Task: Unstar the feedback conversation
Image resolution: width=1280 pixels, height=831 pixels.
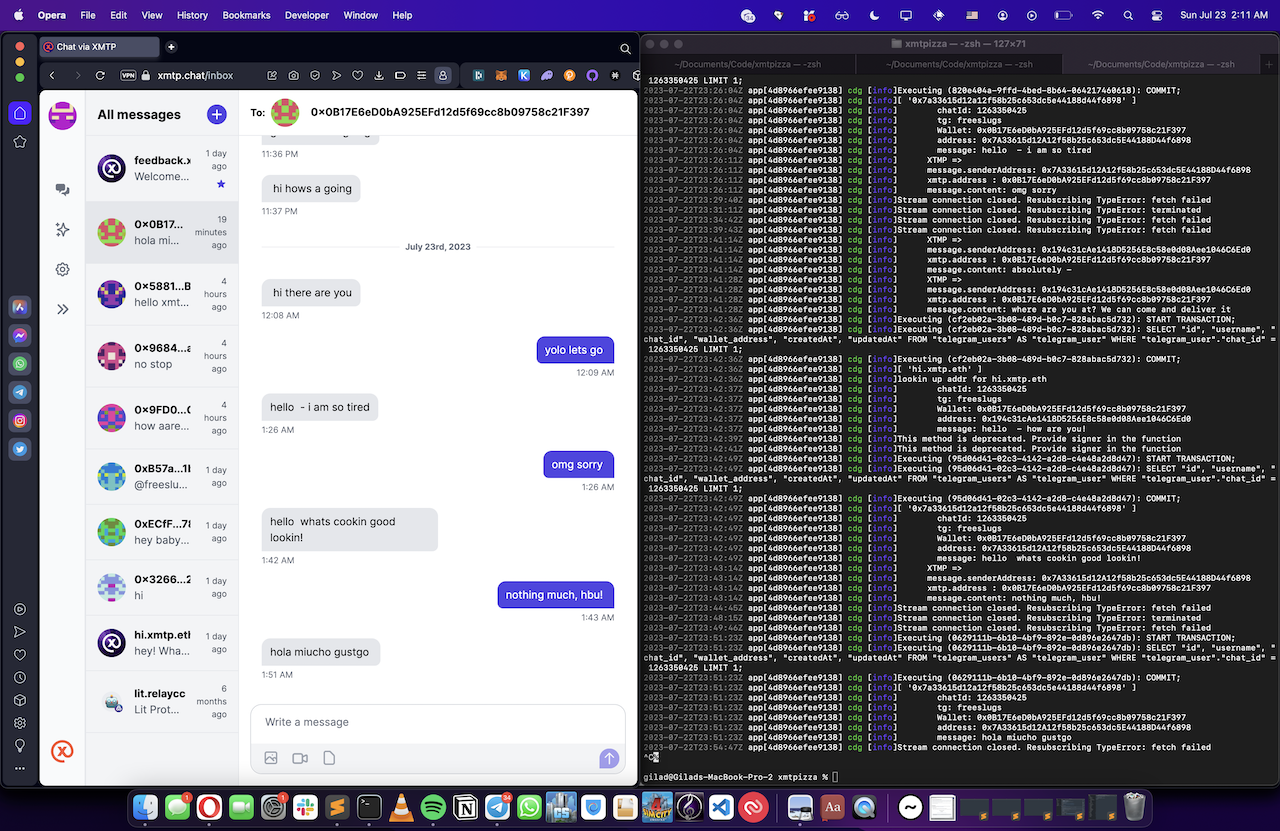Action: [x=221, y=184]
